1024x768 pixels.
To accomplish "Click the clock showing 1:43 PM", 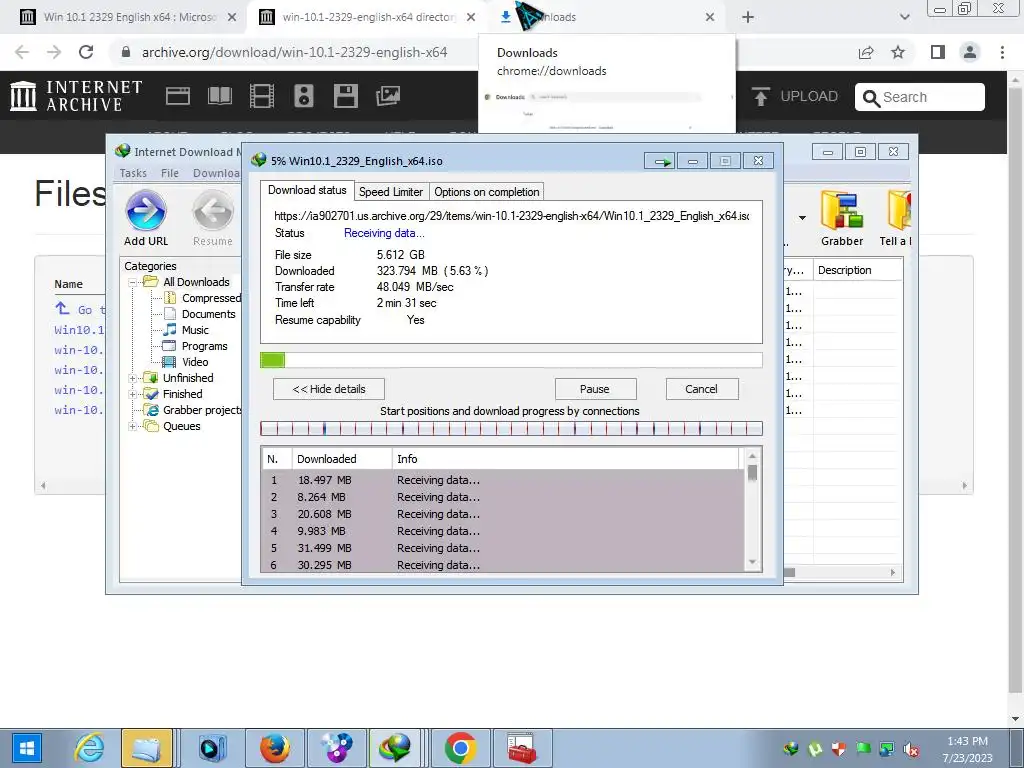I will [967, 741].
